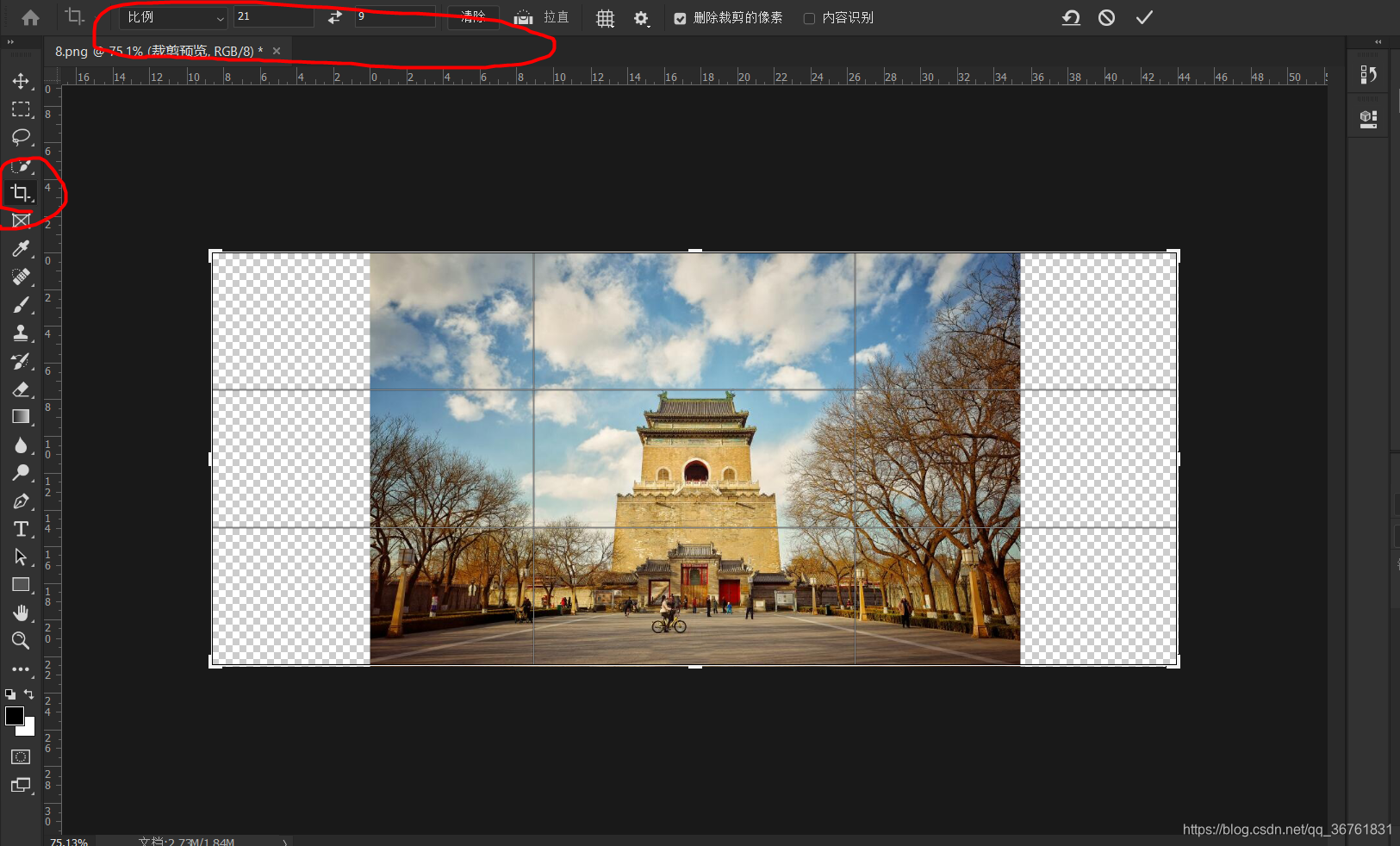Select the Hand tool
Image resolution: width=1400 pixels, height=846 pixels.
pos(21,613)
